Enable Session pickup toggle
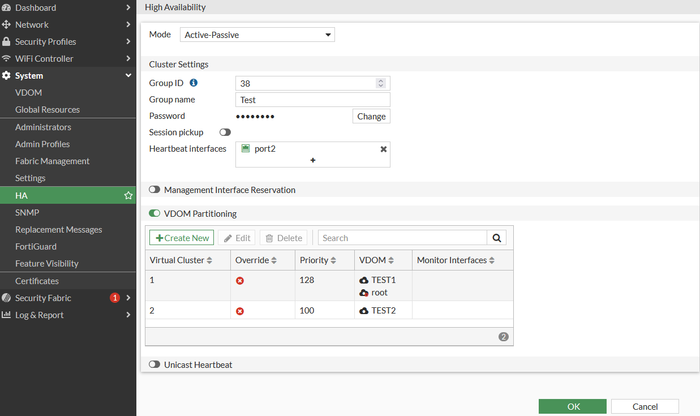This screenshot has height=416, width=700. [225, 132]
